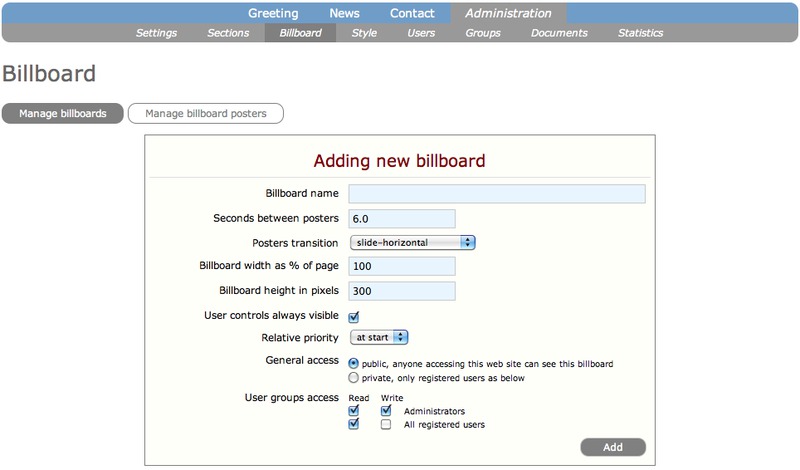Enable Write access for All registered users
800x470 pixels.
(385, 424)
